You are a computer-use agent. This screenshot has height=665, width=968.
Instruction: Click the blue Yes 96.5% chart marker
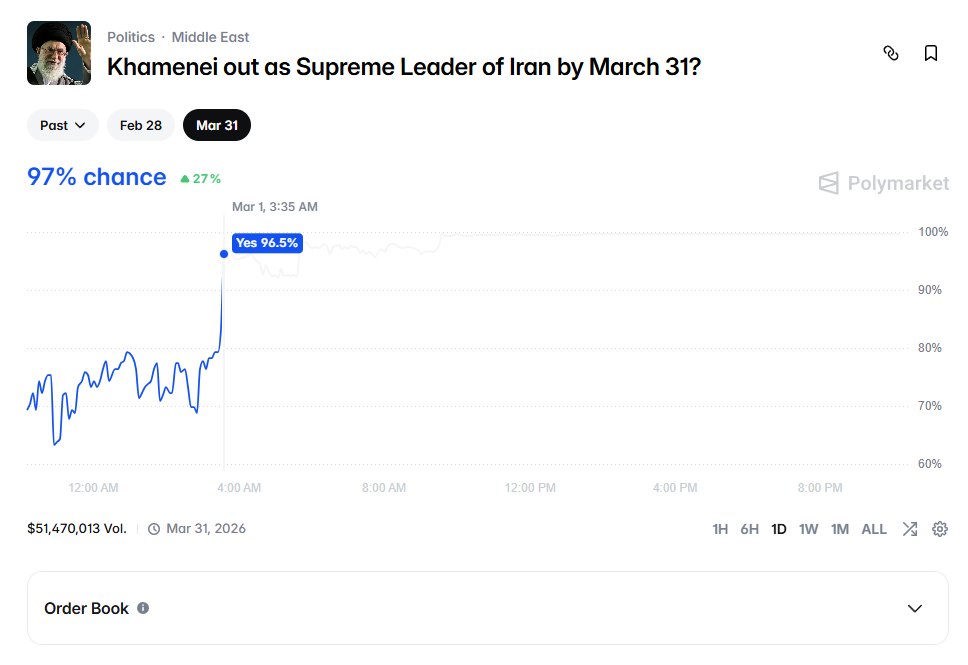224,254
